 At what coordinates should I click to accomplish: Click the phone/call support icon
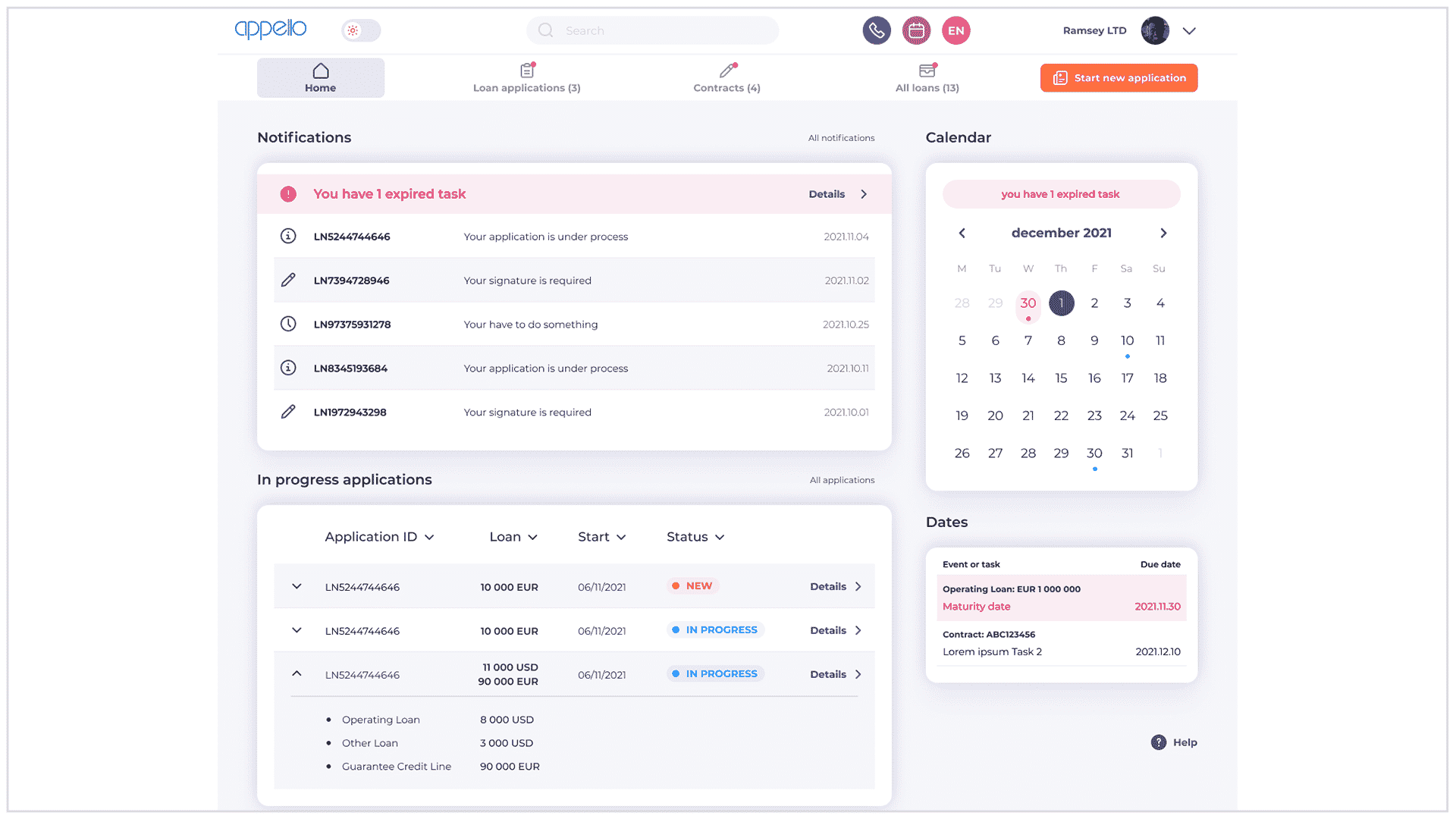pos(876,30)
